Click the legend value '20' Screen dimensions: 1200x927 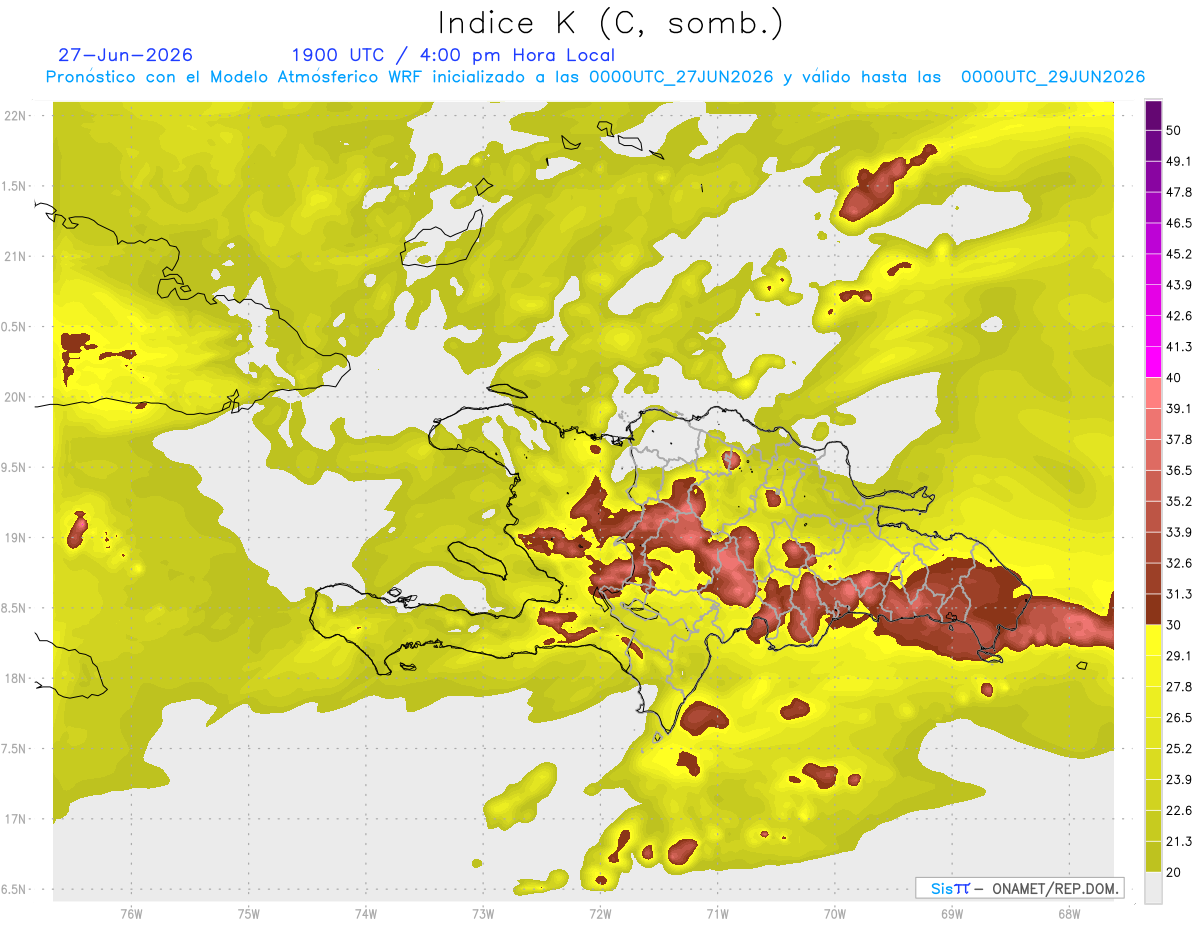click(1175, 873)
